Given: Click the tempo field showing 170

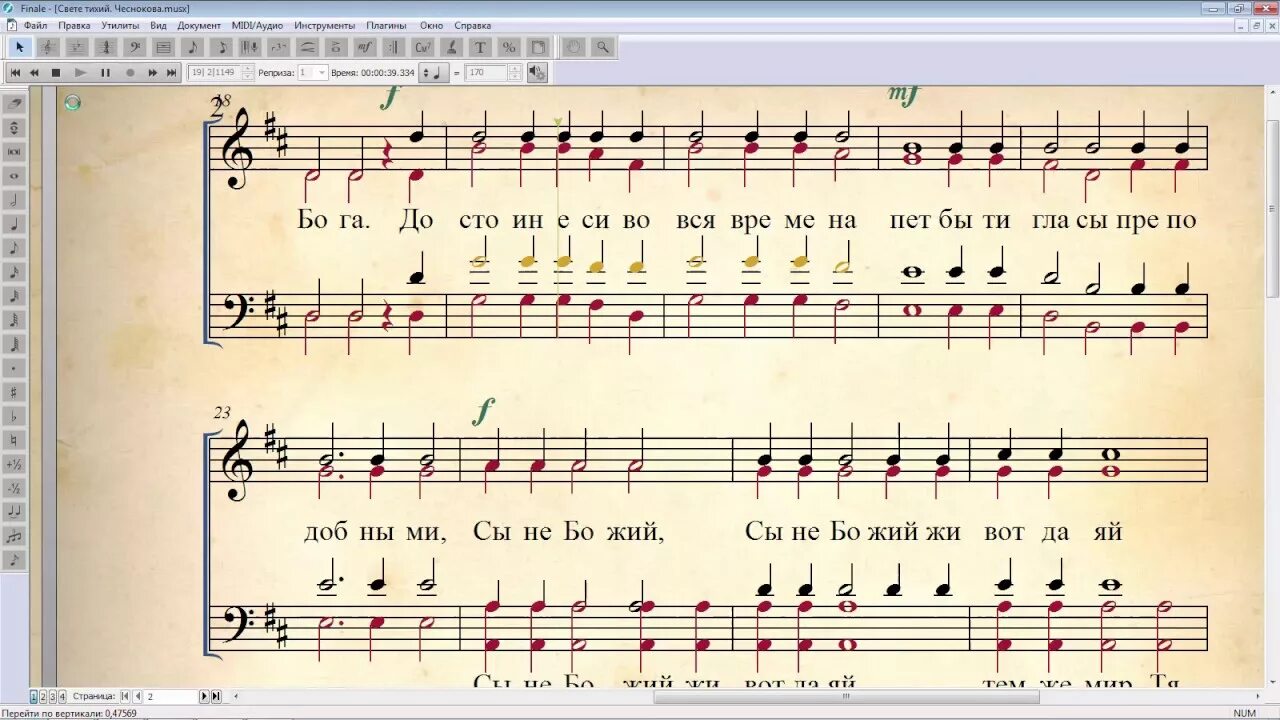Looking at the screenshot, I should click(486, 73).
